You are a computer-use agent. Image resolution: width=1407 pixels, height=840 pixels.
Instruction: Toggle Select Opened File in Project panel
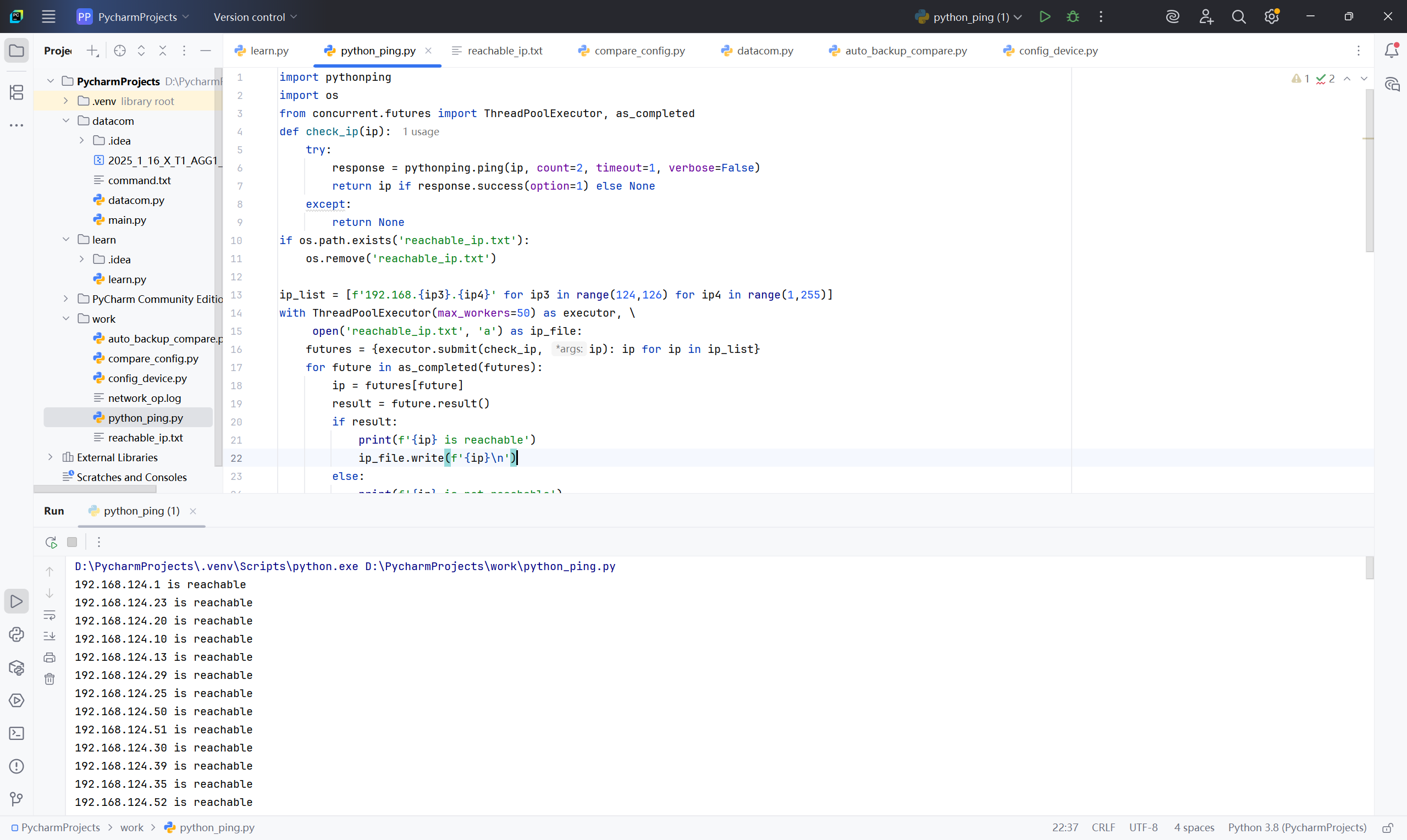click(119, 51)
